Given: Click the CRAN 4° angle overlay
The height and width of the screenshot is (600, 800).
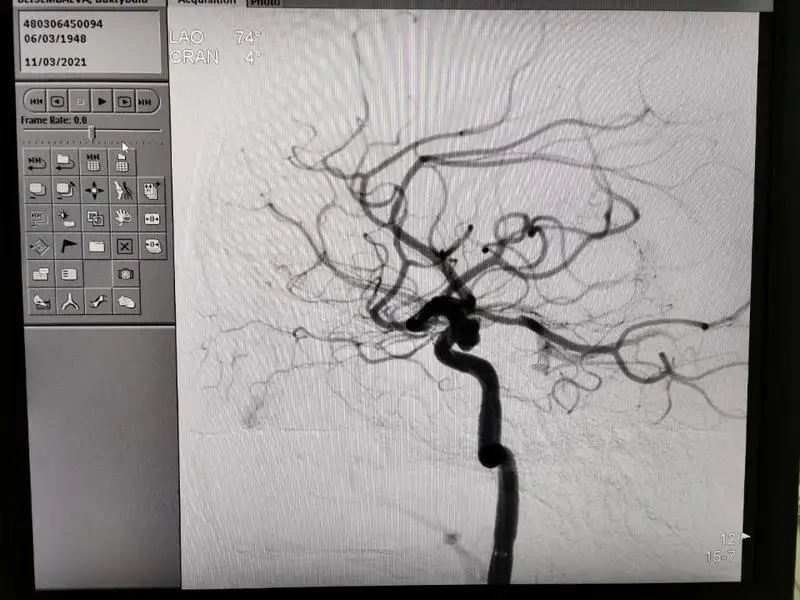Looking at the screenshot, I should 215,57.
